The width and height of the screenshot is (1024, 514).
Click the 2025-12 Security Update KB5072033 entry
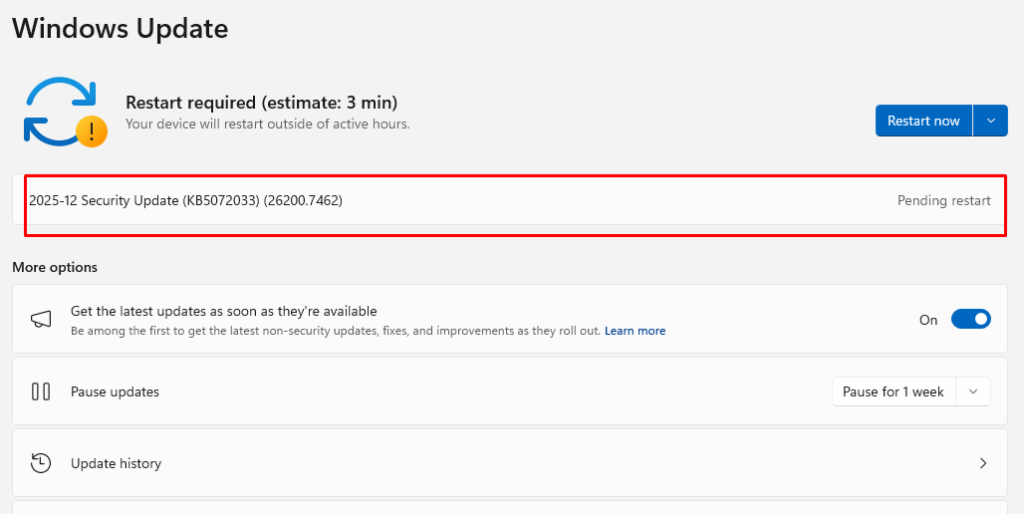pyautogui.click(x=185, y=201)
